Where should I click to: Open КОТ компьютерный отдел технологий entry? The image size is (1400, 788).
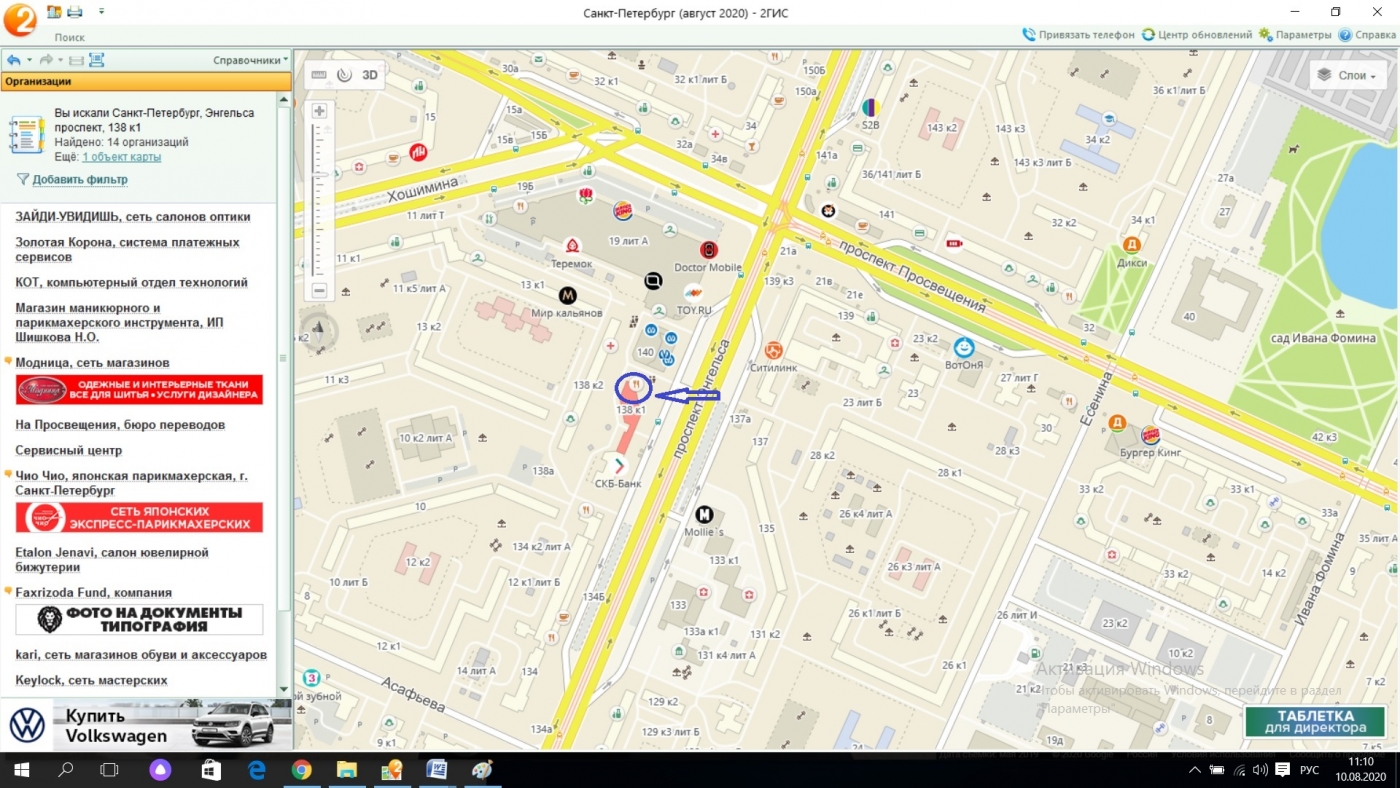[131, 283]
